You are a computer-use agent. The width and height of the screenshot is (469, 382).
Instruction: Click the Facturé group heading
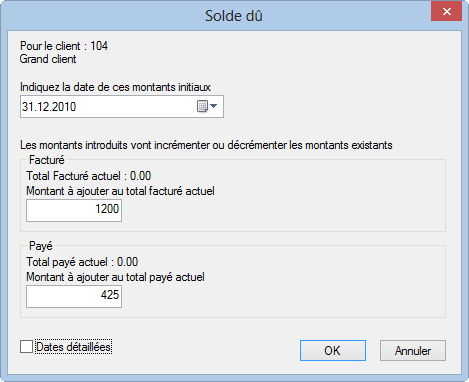(47, 160)
